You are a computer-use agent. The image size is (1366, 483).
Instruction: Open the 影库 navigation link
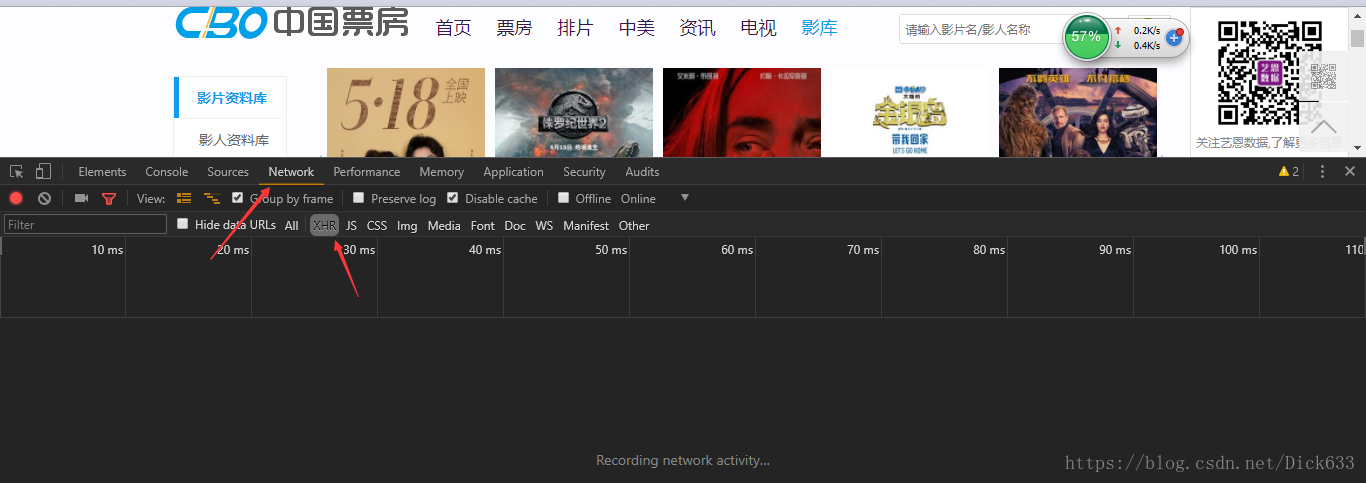pyautogui.click(x=819, y=28)
